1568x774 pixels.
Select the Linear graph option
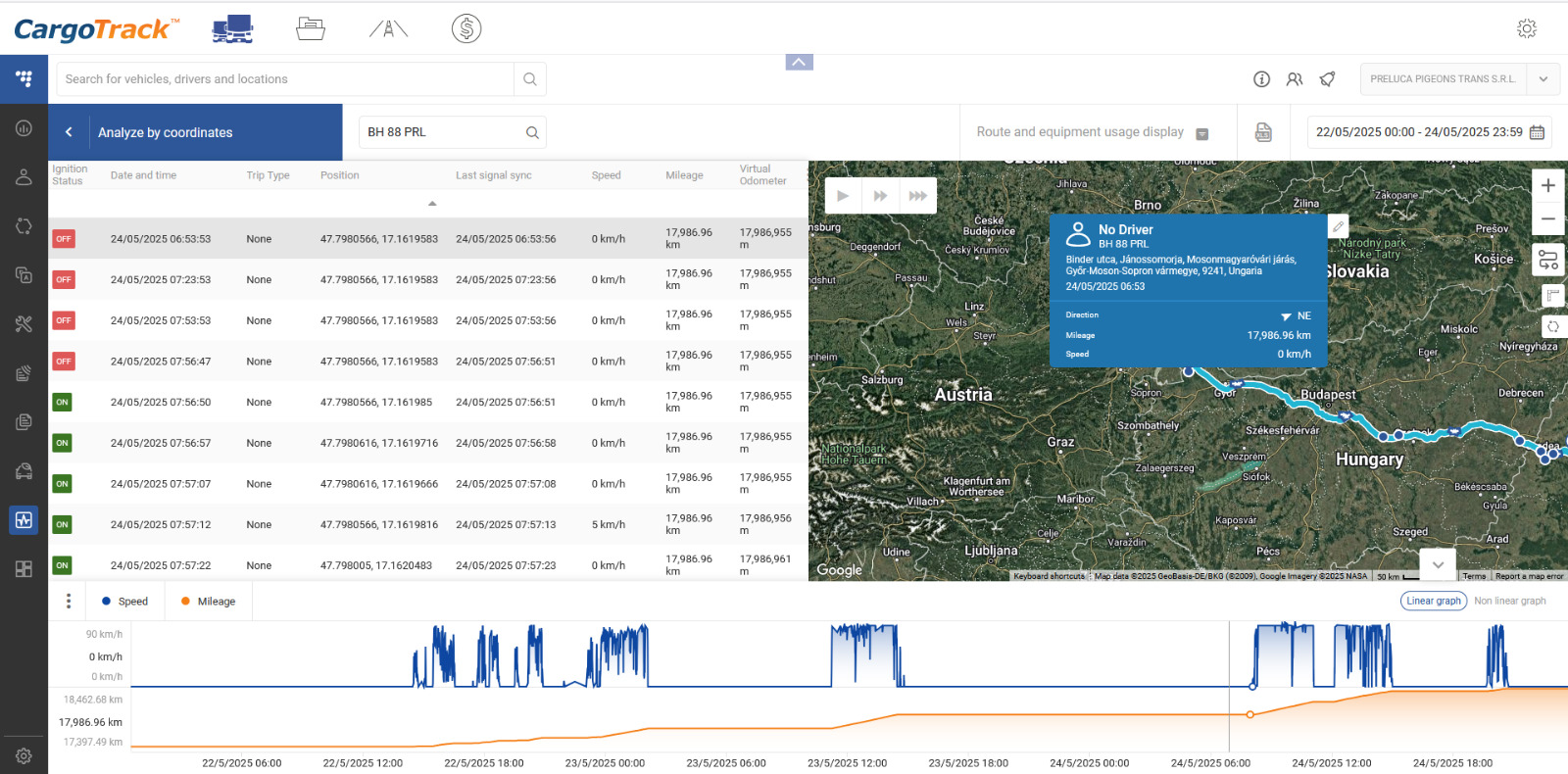[x=1433, y=601]
